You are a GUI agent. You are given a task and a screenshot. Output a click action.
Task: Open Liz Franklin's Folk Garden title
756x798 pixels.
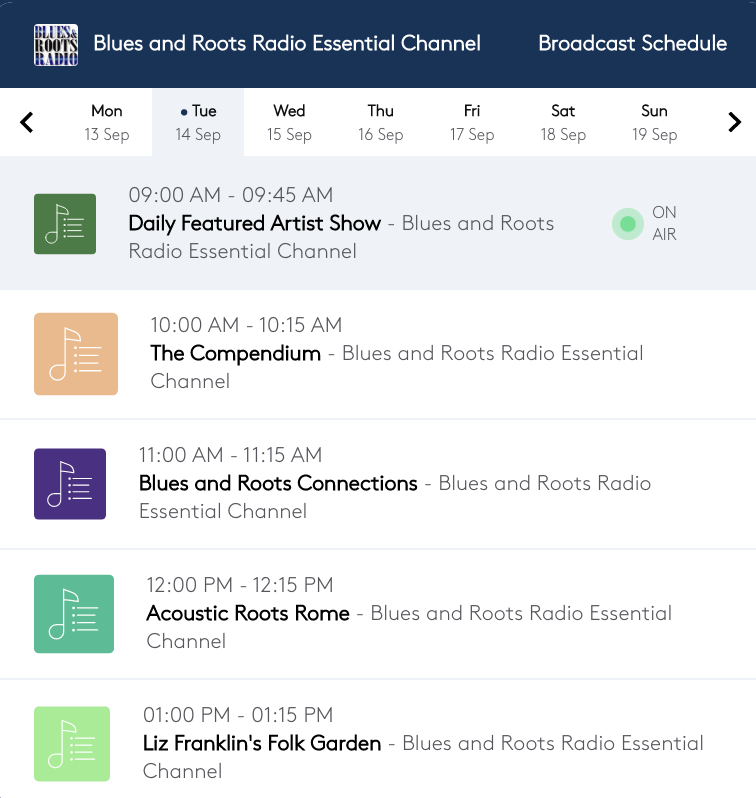262,743
